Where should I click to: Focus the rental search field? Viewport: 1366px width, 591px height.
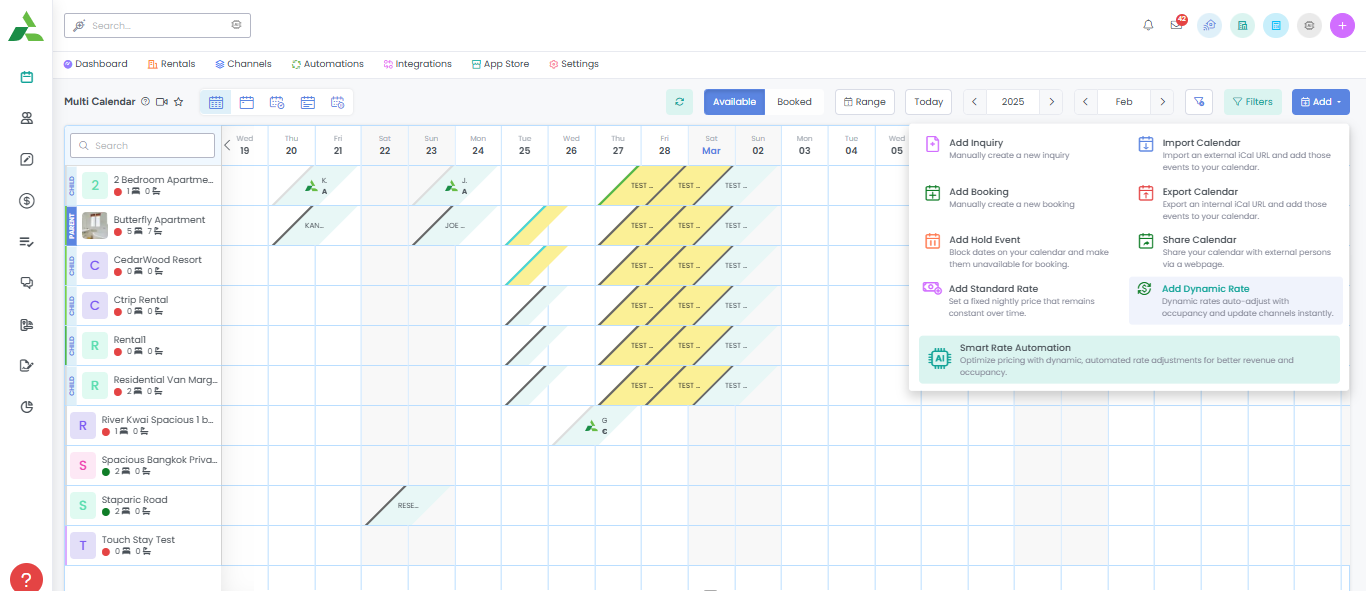[142, 145]
